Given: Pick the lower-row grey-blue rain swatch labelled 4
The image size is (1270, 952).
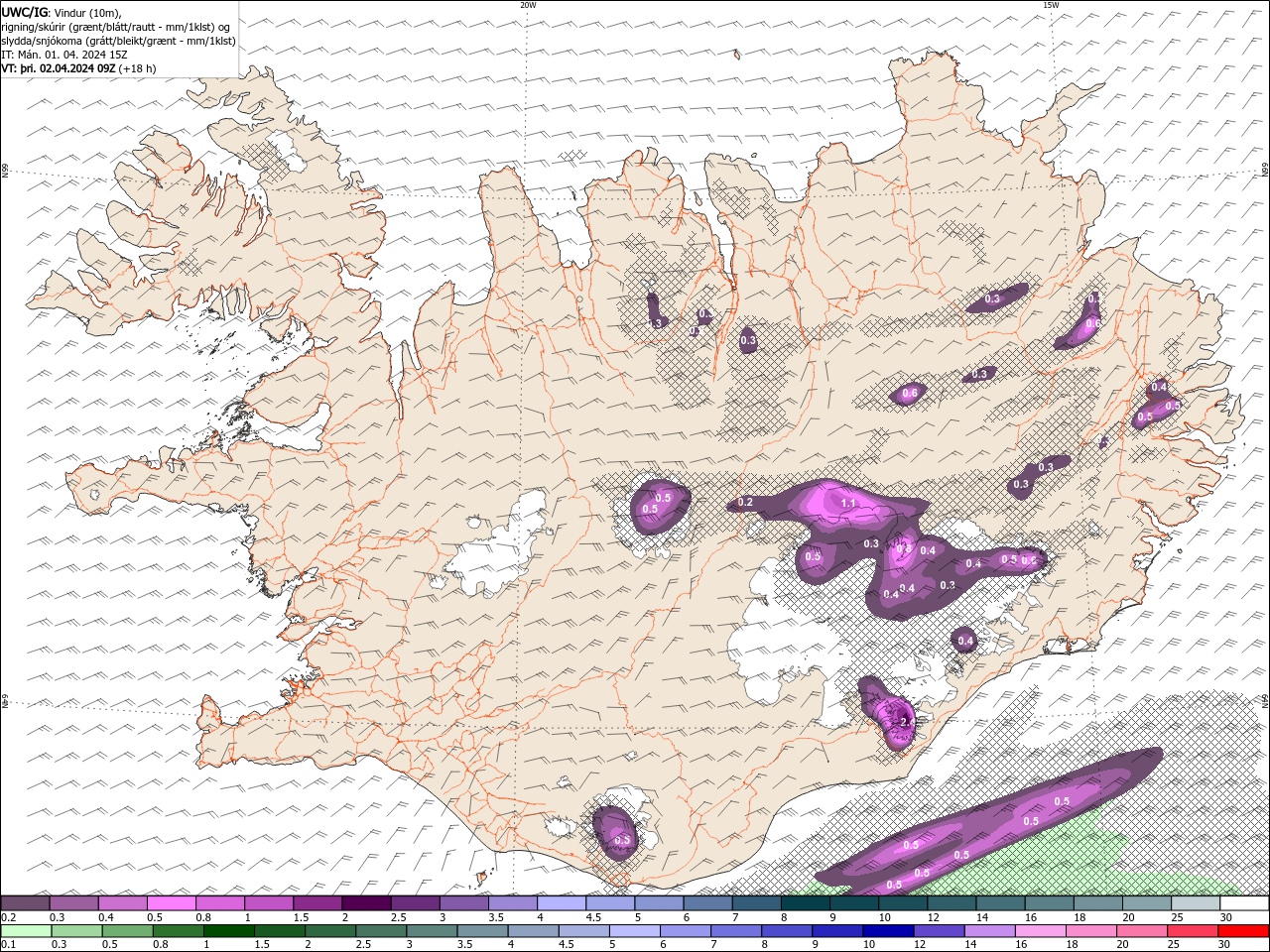Looking at the screenshot, I should 534,931.
